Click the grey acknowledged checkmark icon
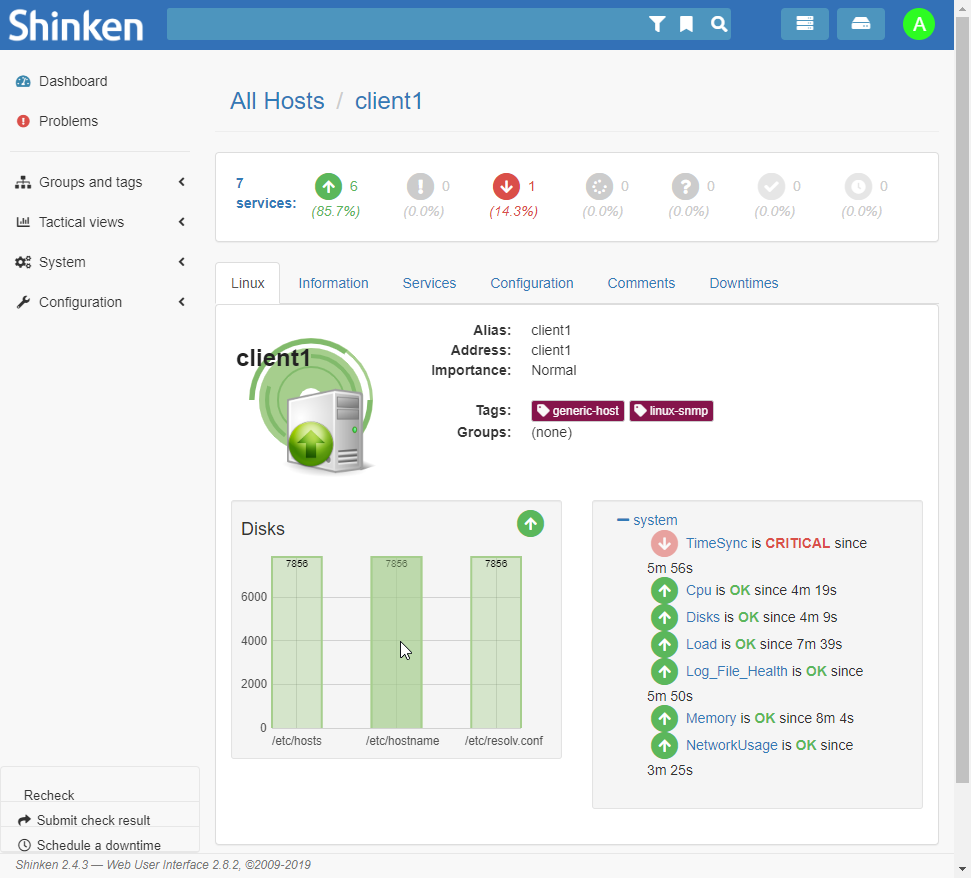 tap(772, 186)
